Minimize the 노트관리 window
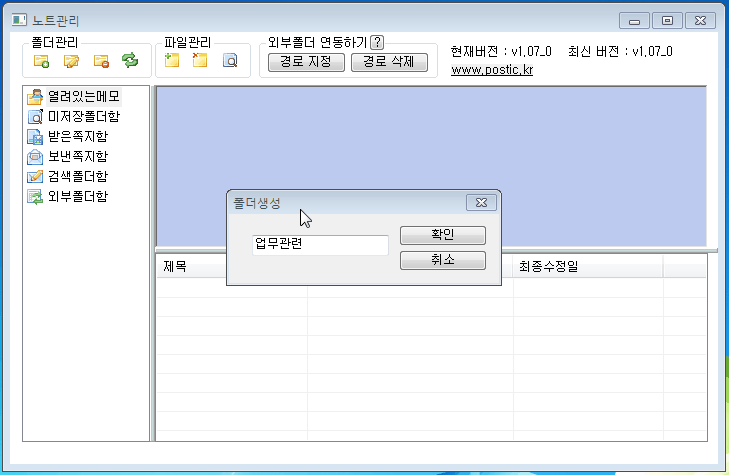This screenshot has height=475, width=729. (634, 21)
